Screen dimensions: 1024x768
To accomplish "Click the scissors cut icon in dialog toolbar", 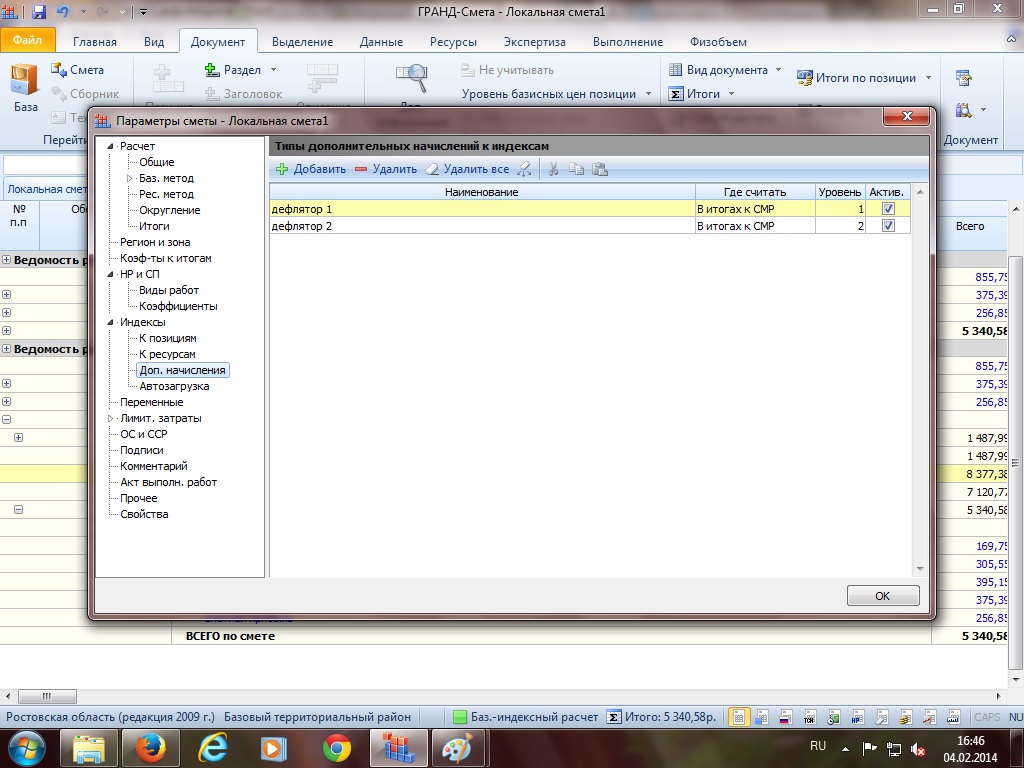I will [553, 169].
